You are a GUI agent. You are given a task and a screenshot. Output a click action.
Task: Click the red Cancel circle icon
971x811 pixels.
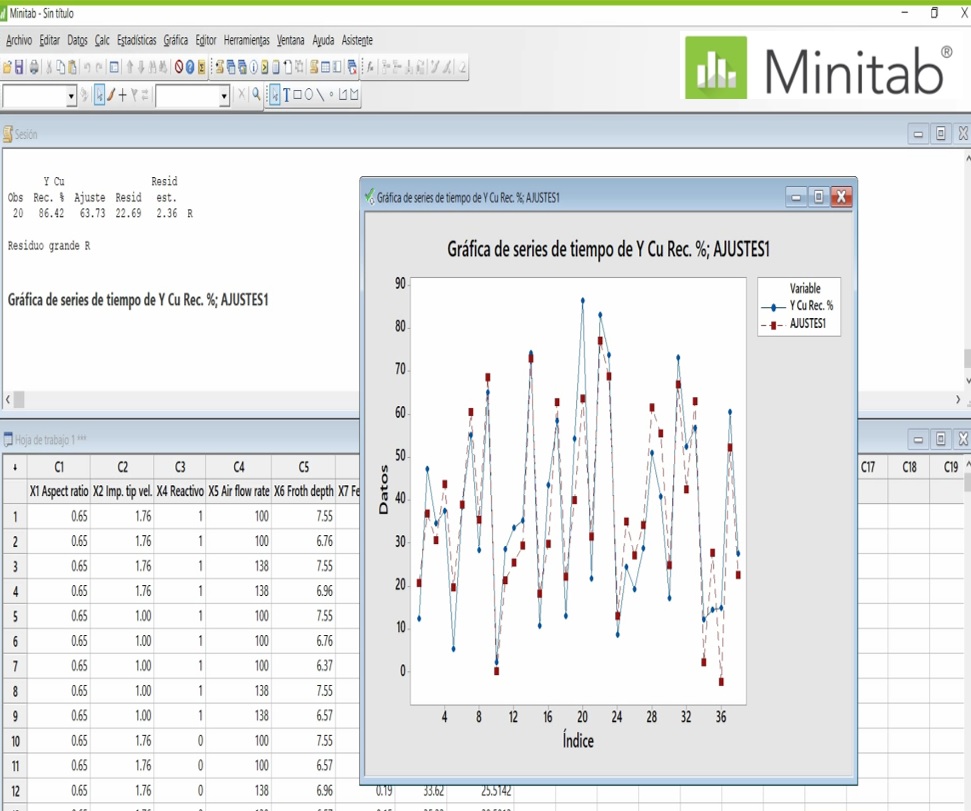[179, 67]
